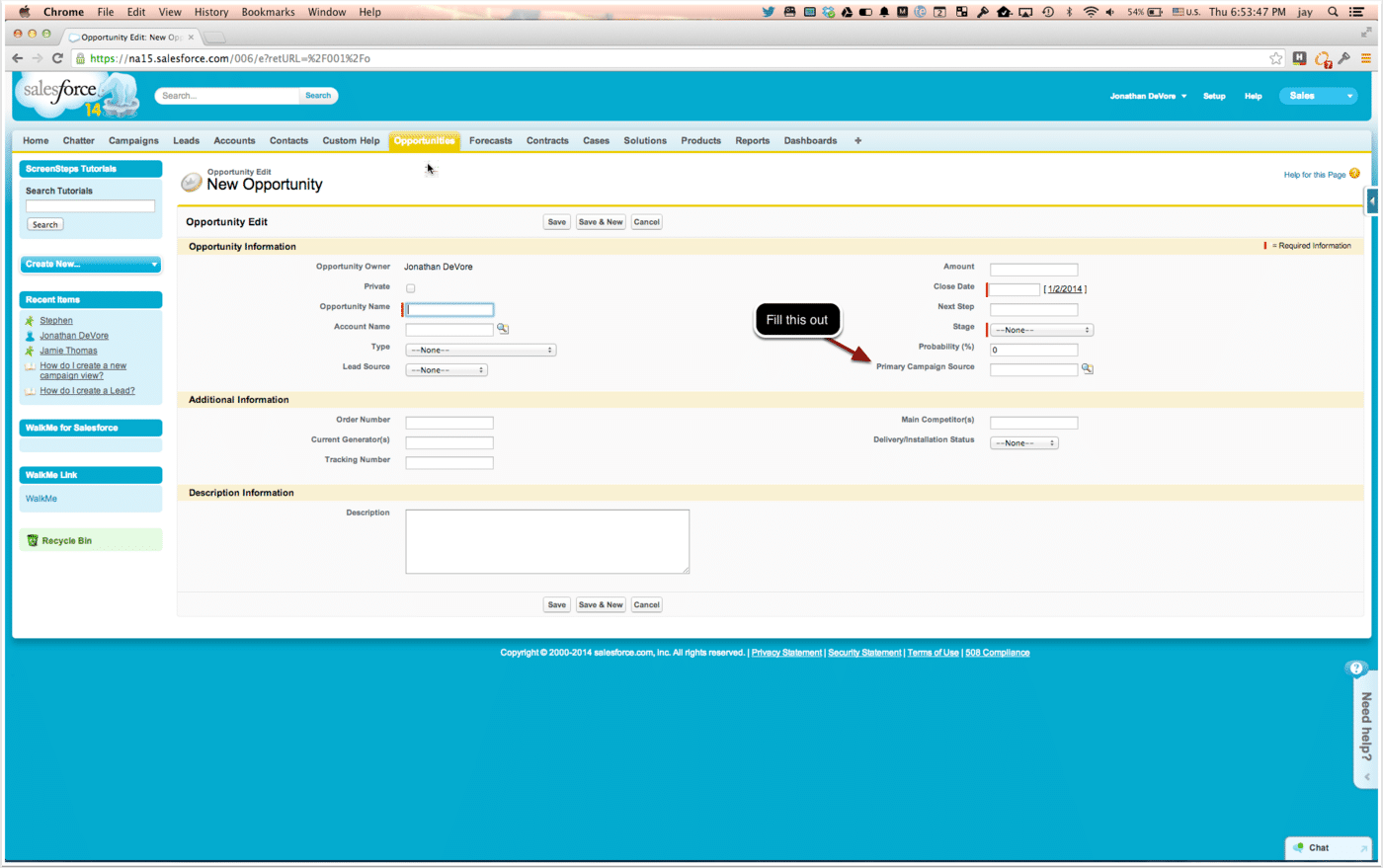The image size is (1383, 868).
Task: Click the Save & New button
Action: click(x=600, y=221)
